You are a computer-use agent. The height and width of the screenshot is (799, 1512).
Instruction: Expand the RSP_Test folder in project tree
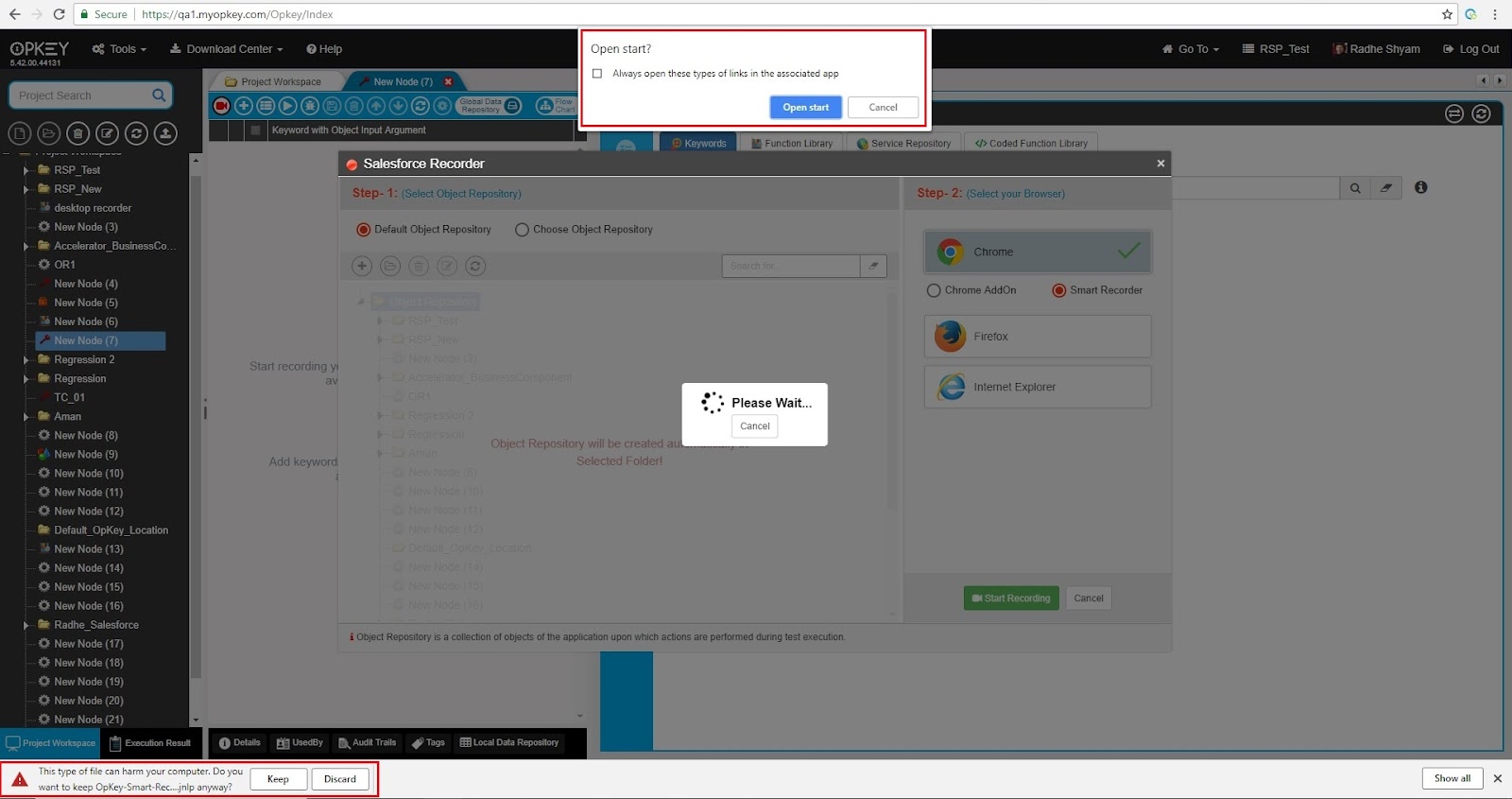[x=26, y=170]
